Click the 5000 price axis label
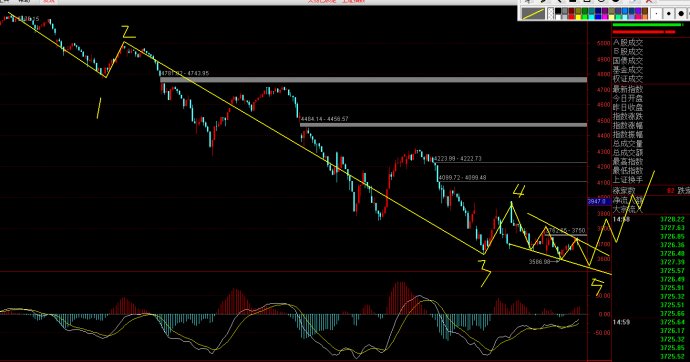Image resolution: width=690 pixels, height=362 pixels. pos(603,43)
